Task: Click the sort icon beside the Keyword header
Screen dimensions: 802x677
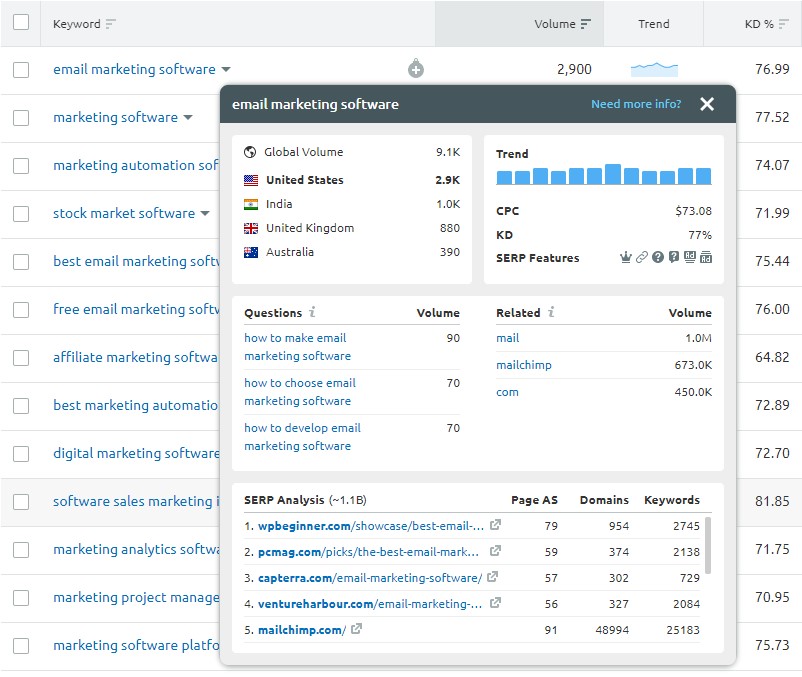Action: coord(110,24)
